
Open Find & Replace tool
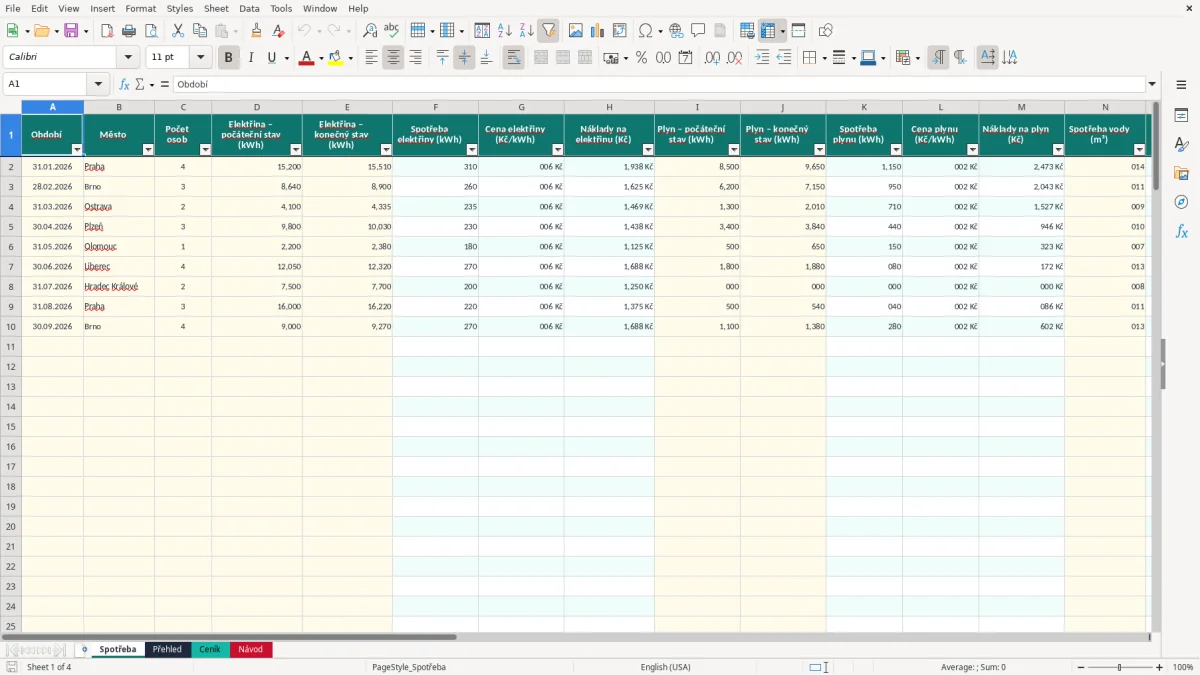(370, 31)
